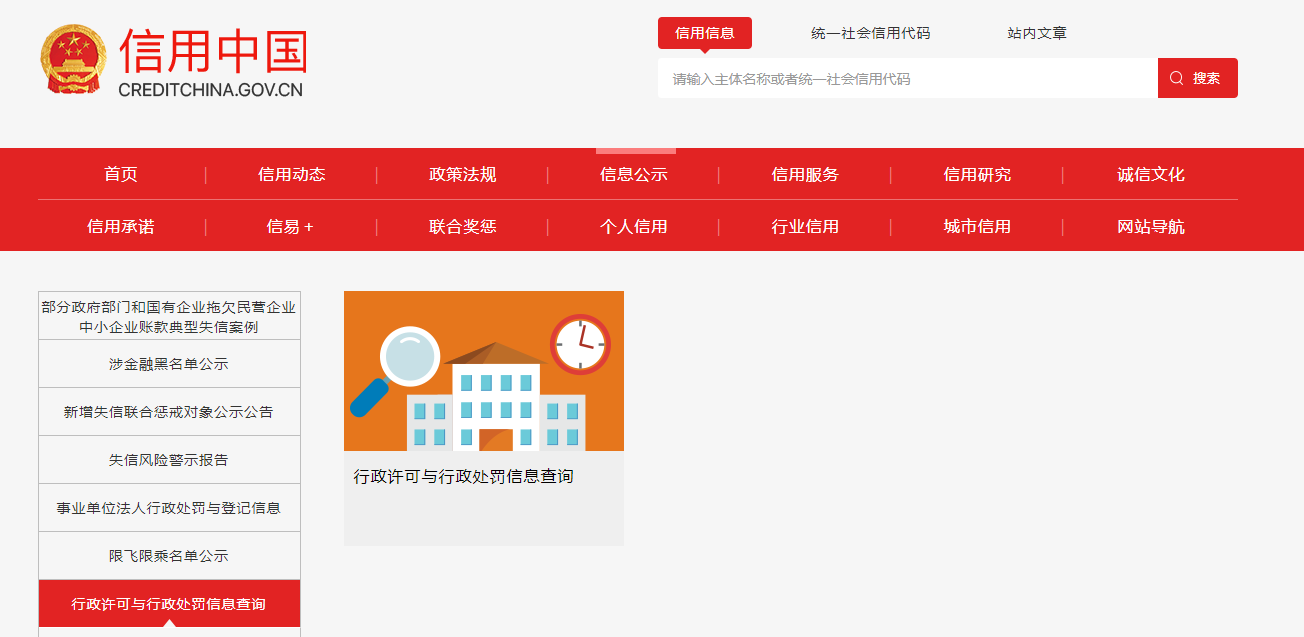
Task: Click the 信用中国 site title text
Action: (212, 50)
